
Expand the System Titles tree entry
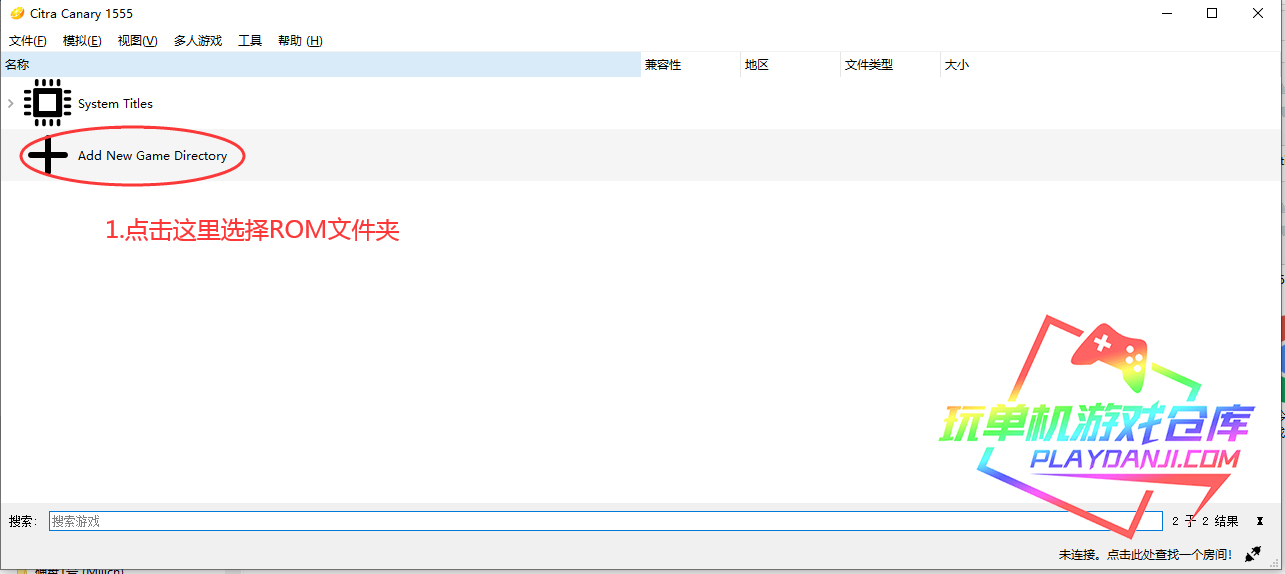tap(10, 103)
